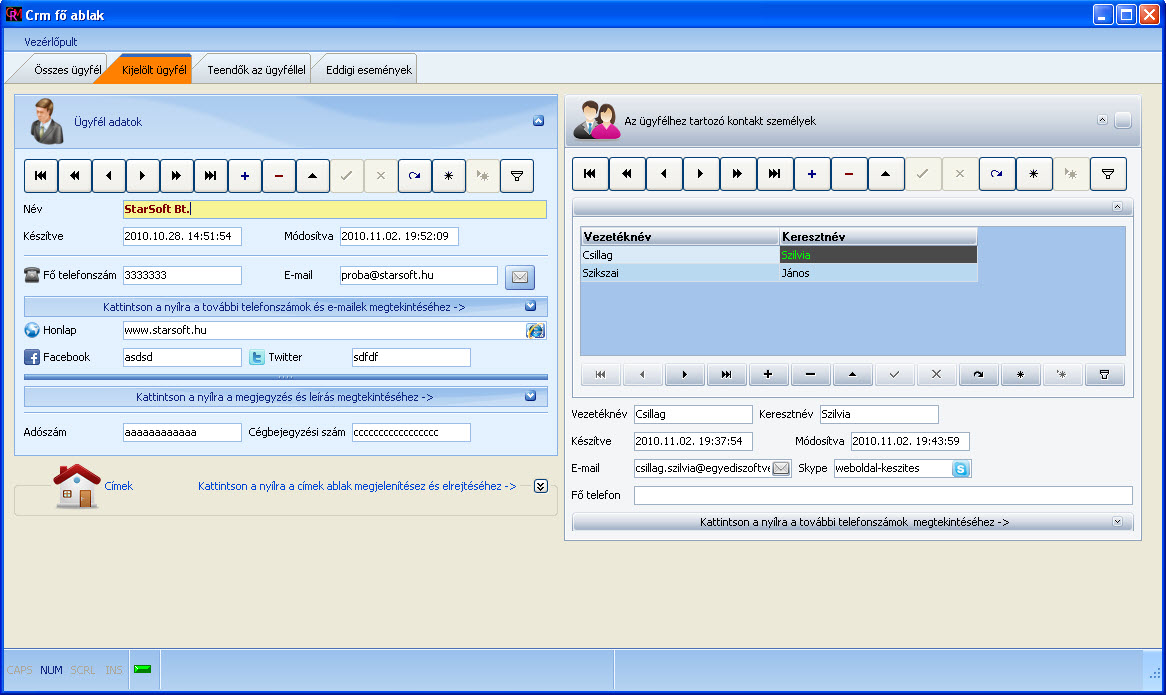Image resolution: width=1166 pixels, height=695 pixels.
Task: Collapse contact persons panel header arrow
Action: [1102, 120]
